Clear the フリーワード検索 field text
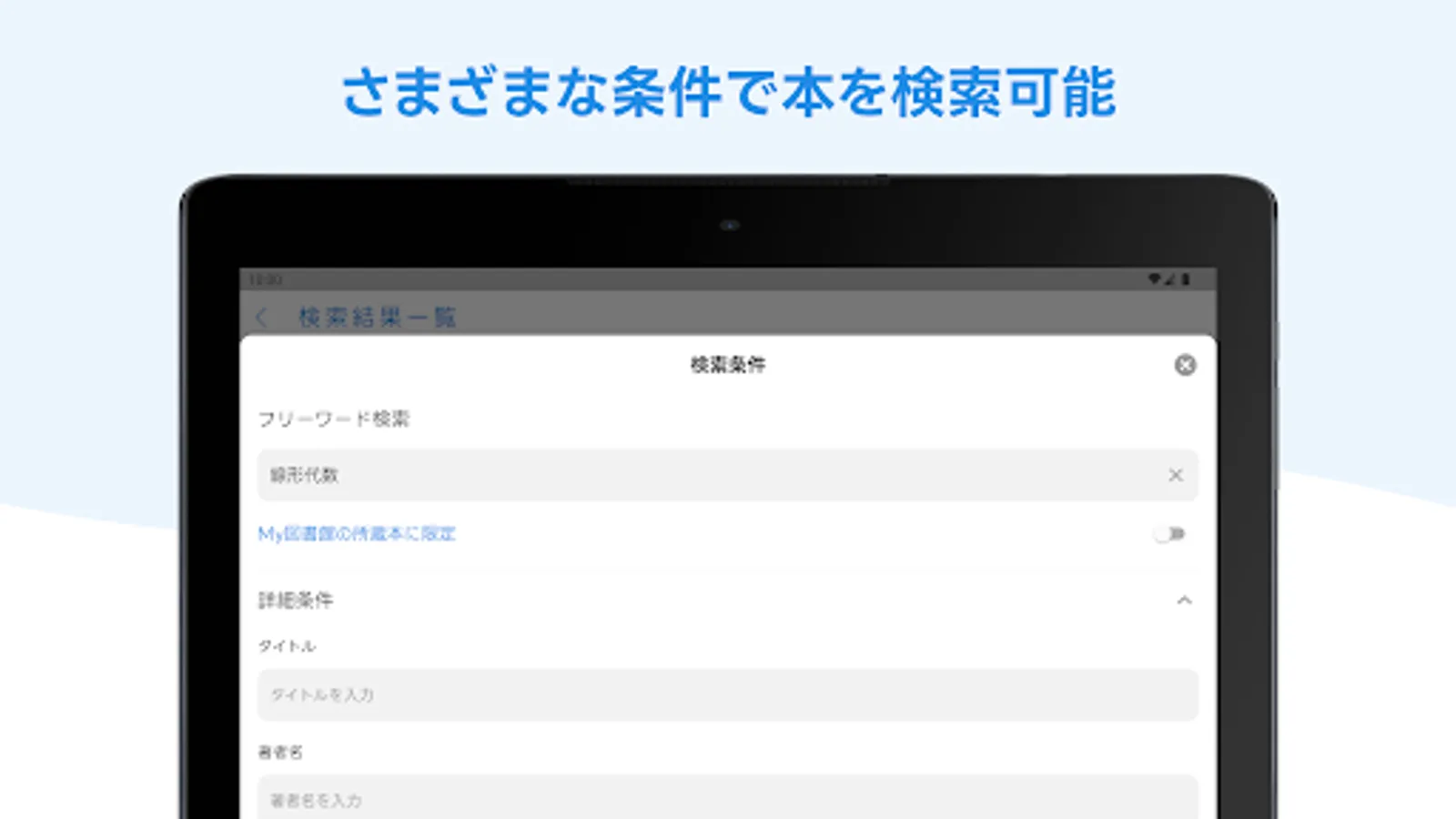The width and height of the screenshot is (1456, 819). tap(1176, 475)
